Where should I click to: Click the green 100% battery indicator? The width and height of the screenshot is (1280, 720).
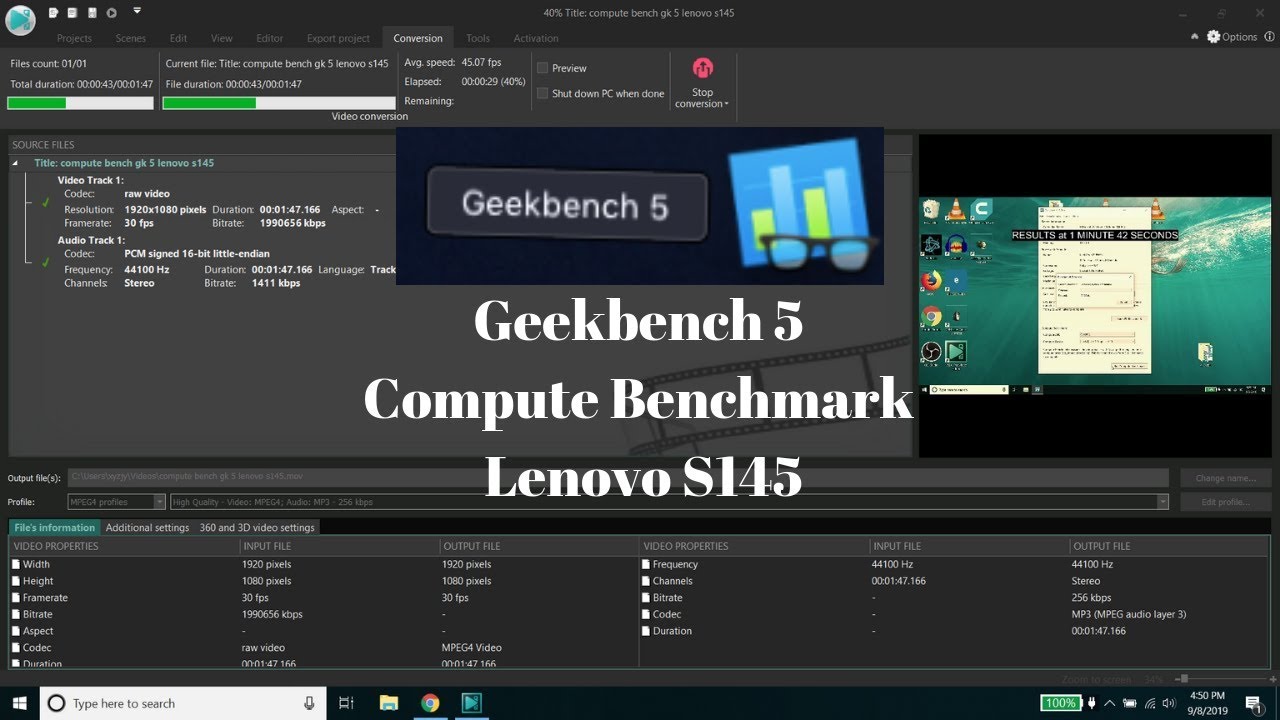click(x=1060, y=703)
